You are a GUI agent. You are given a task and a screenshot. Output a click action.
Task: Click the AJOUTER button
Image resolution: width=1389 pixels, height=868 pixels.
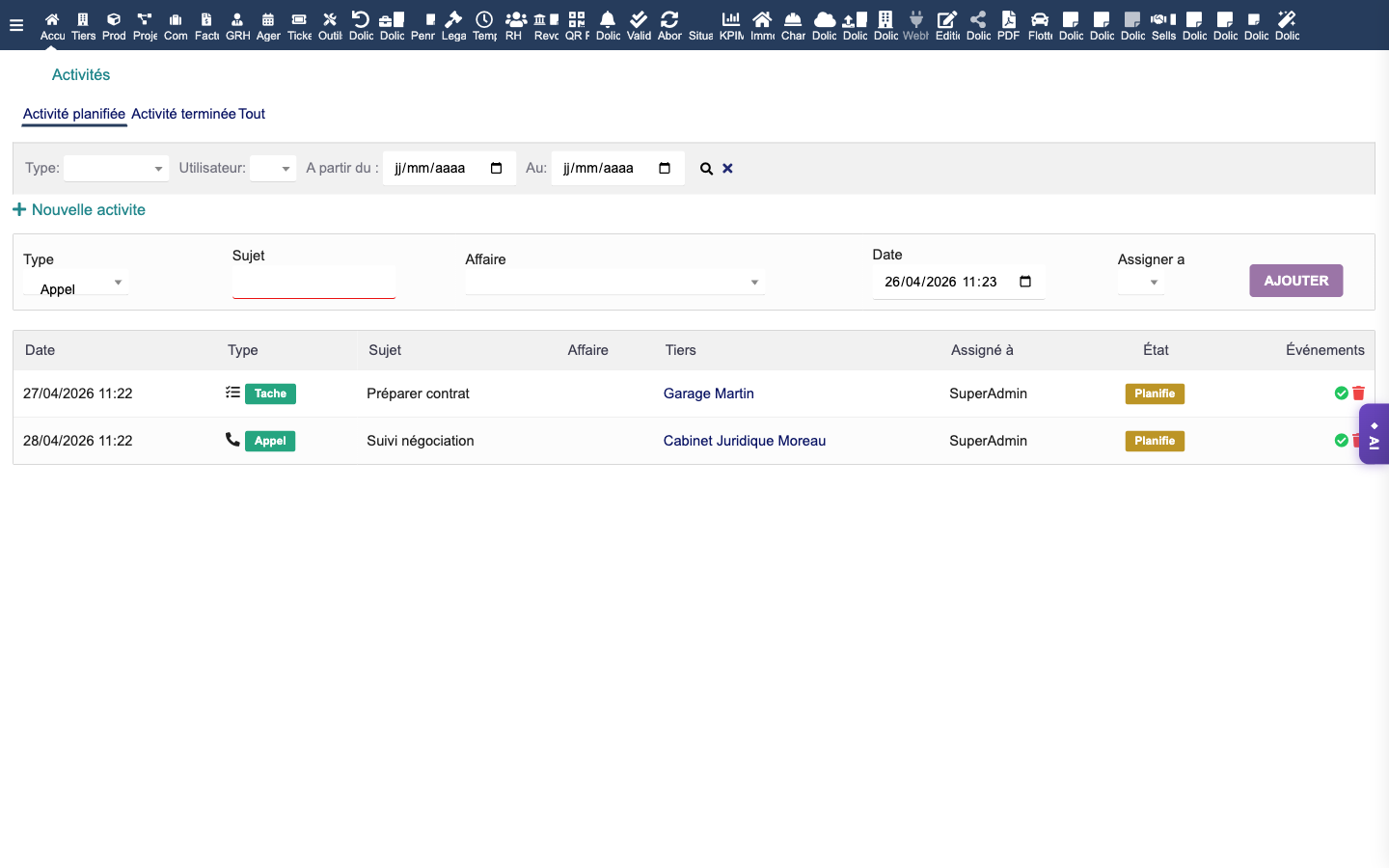click(1295, 281)
